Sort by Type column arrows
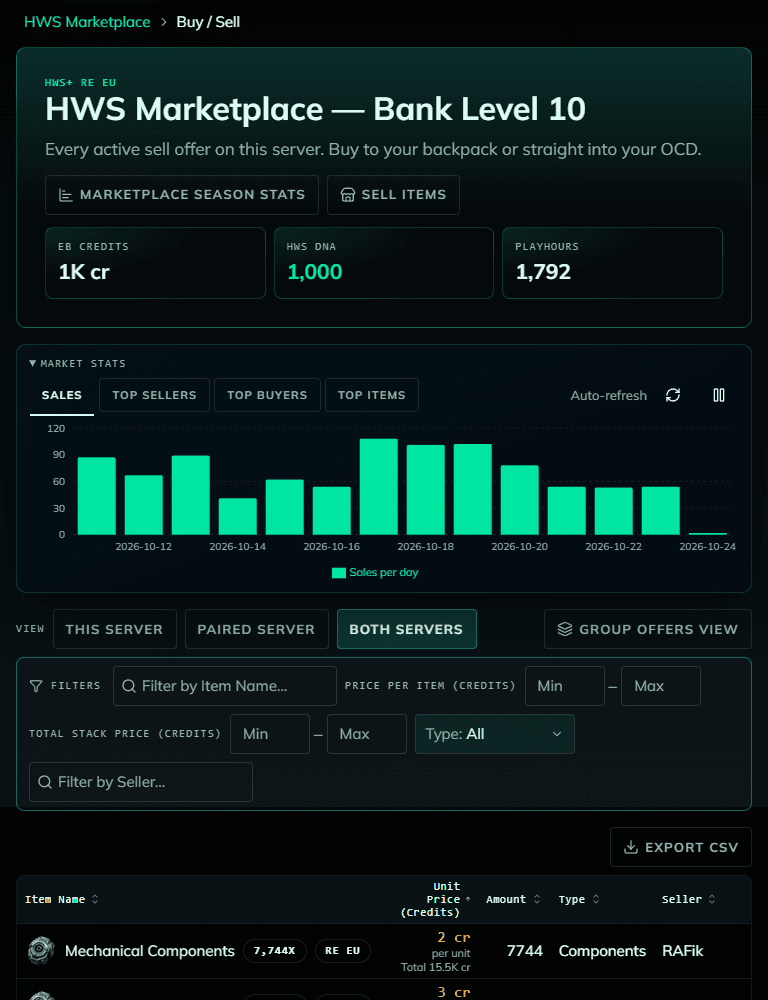The image size is (768, 1000). (596, 899)
